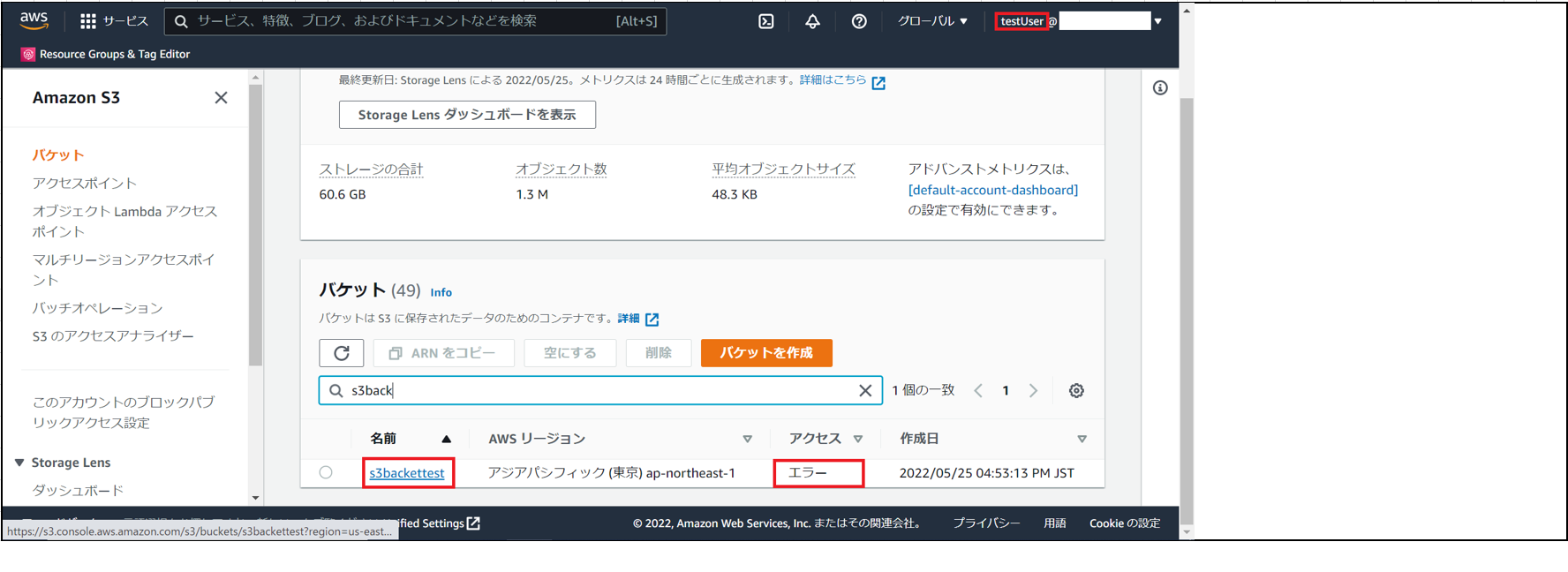The image size is (1568, 572).
Task: Open external link icon beside 詳細はこちら
Action: click(x=878, y=82)
